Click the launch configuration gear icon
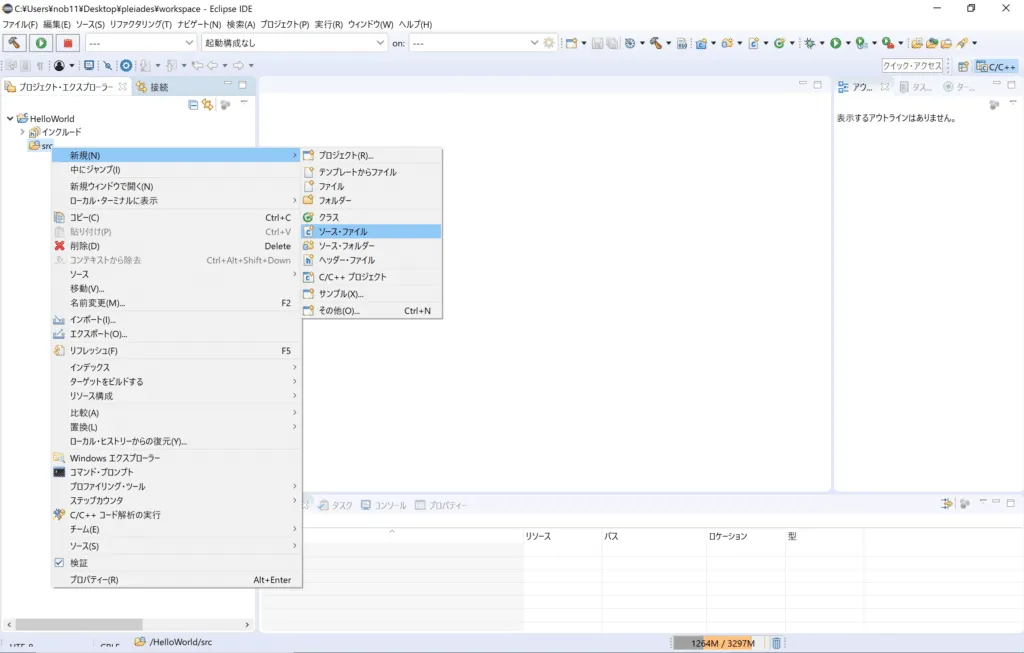The height and width of the screenshot is (653, 1024). (x=549, y=43)
